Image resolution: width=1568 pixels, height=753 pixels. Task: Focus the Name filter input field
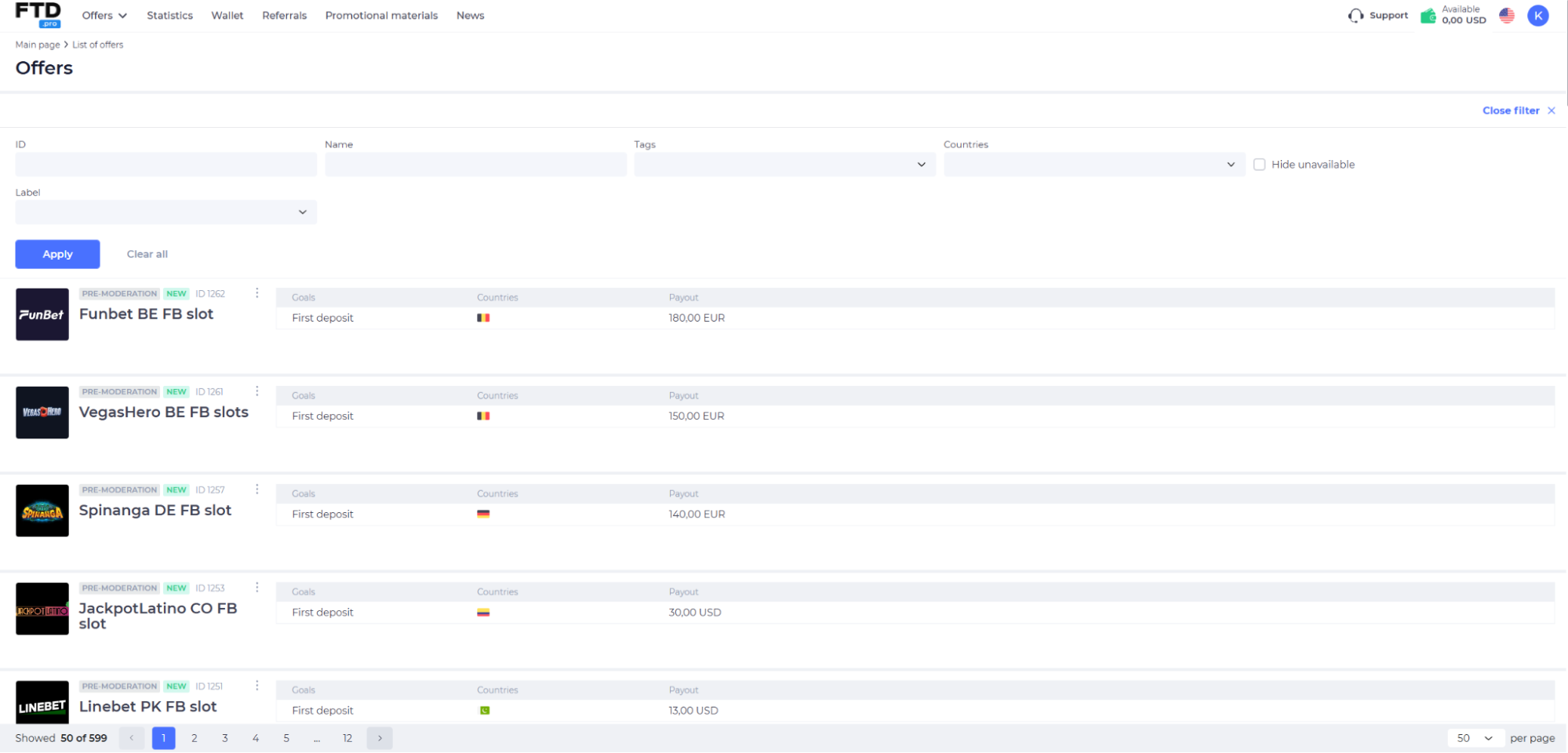pos(475,165)
